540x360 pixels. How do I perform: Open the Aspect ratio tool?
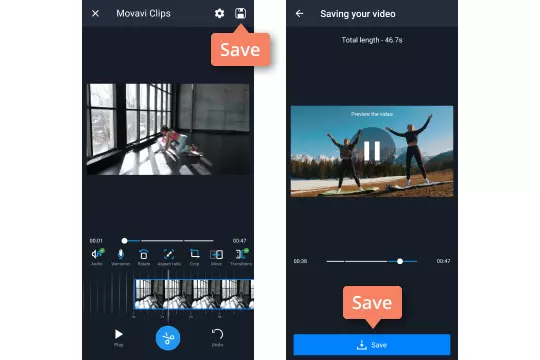[169, 257]
